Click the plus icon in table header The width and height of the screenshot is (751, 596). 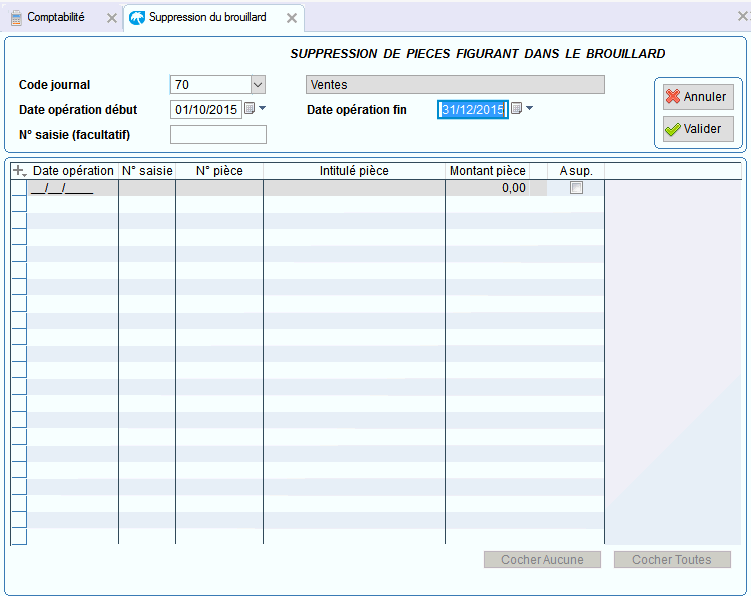click(18, 171)
